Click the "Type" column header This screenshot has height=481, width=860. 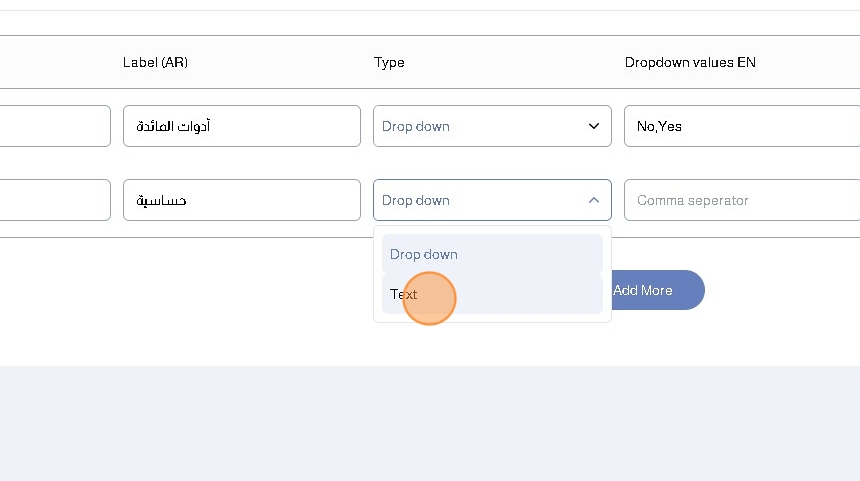389,62
